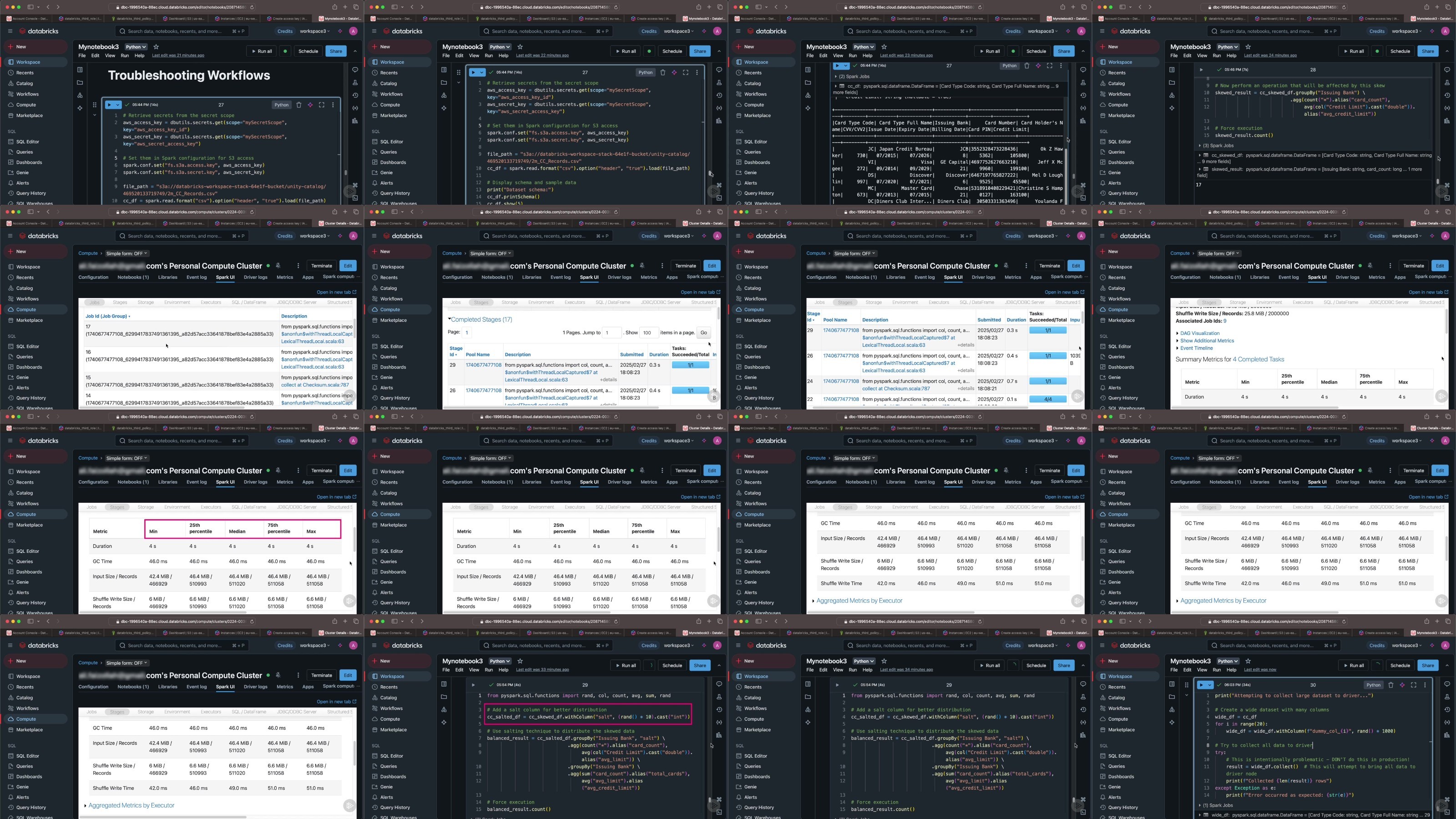Viewport: 1456px width, 819px height.
Task: Click Schedule, edited-now notebook window
Action: pyautogui.click(x=1400, y=665)
